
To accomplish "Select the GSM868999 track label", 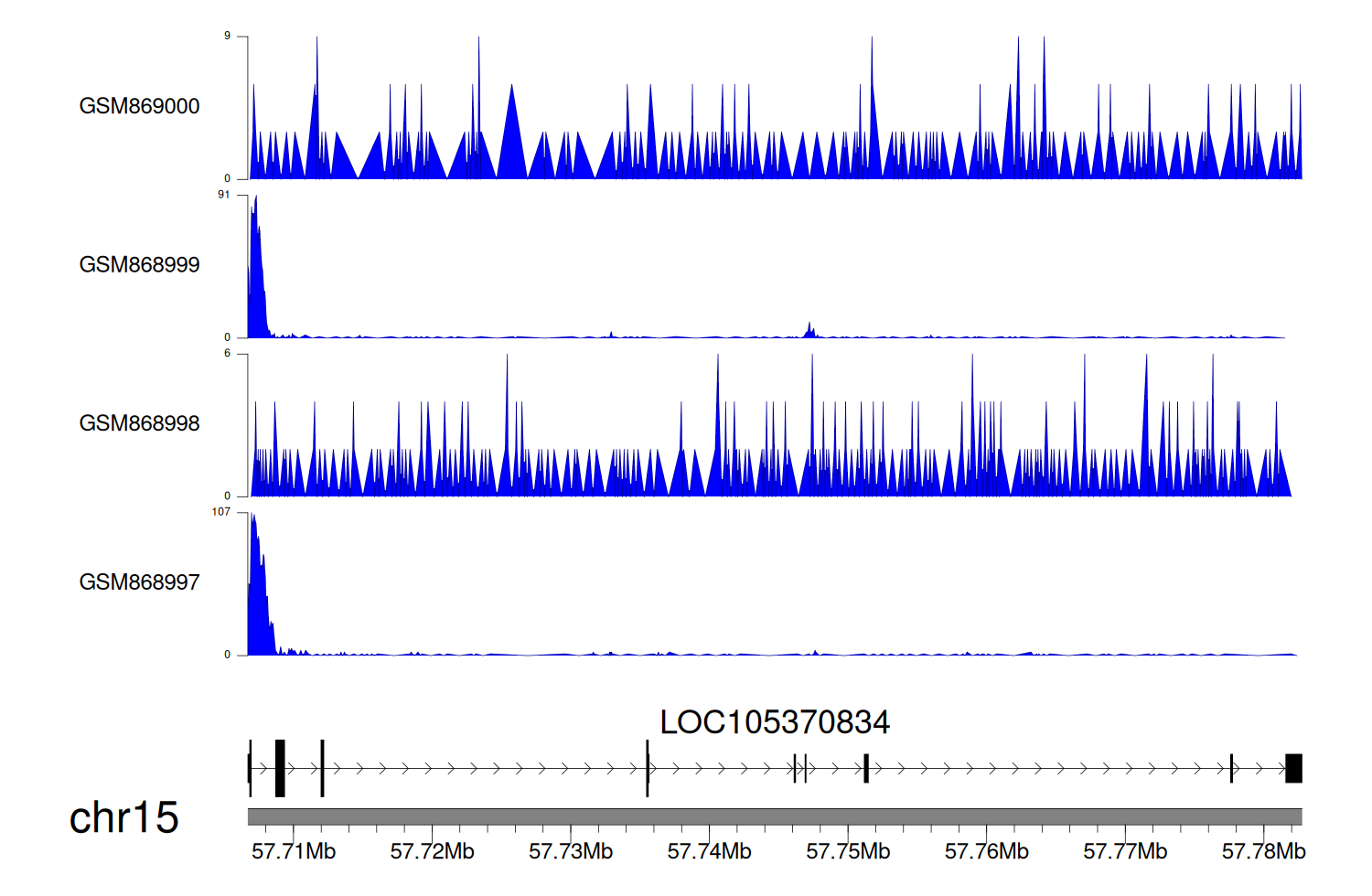I will 139,265.
